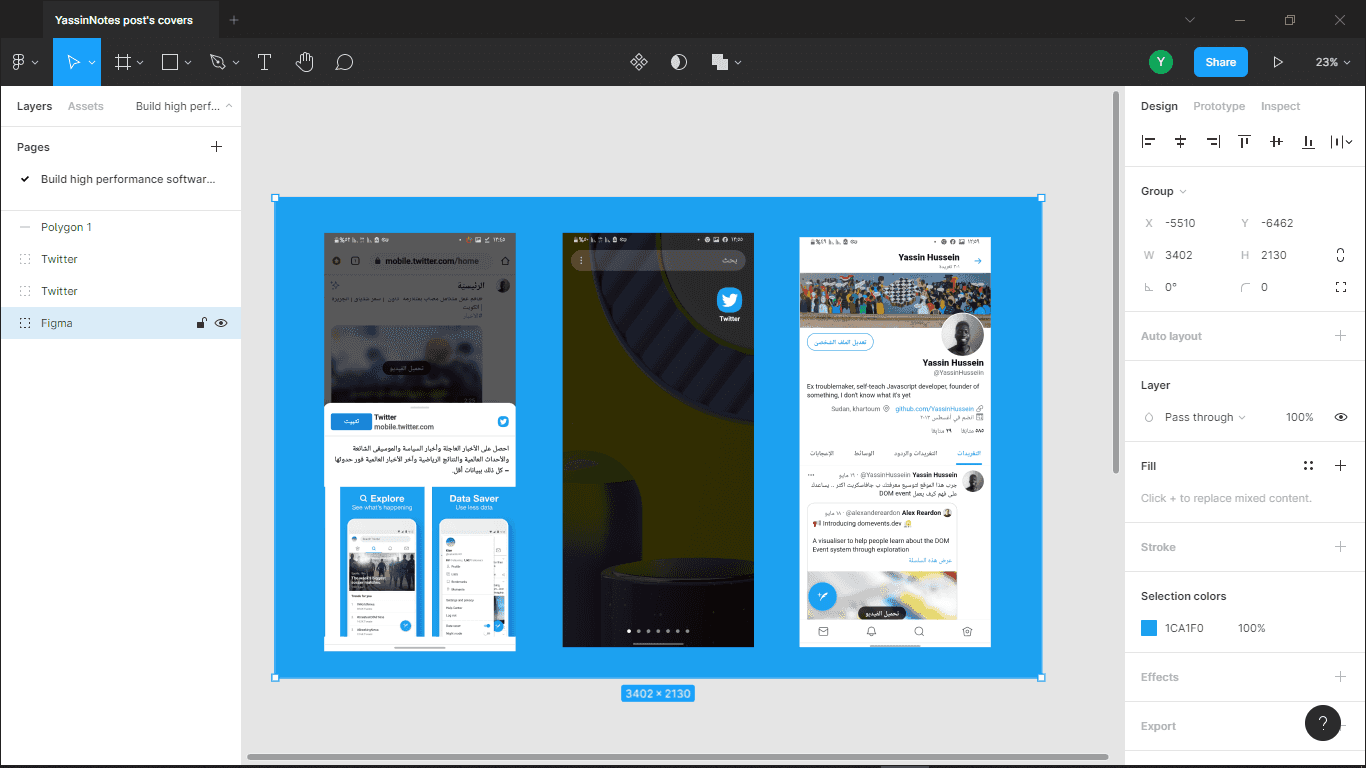Screen dimensions: 1366x768
Task: Click the width field 3402
Action: coord(1181,255)
